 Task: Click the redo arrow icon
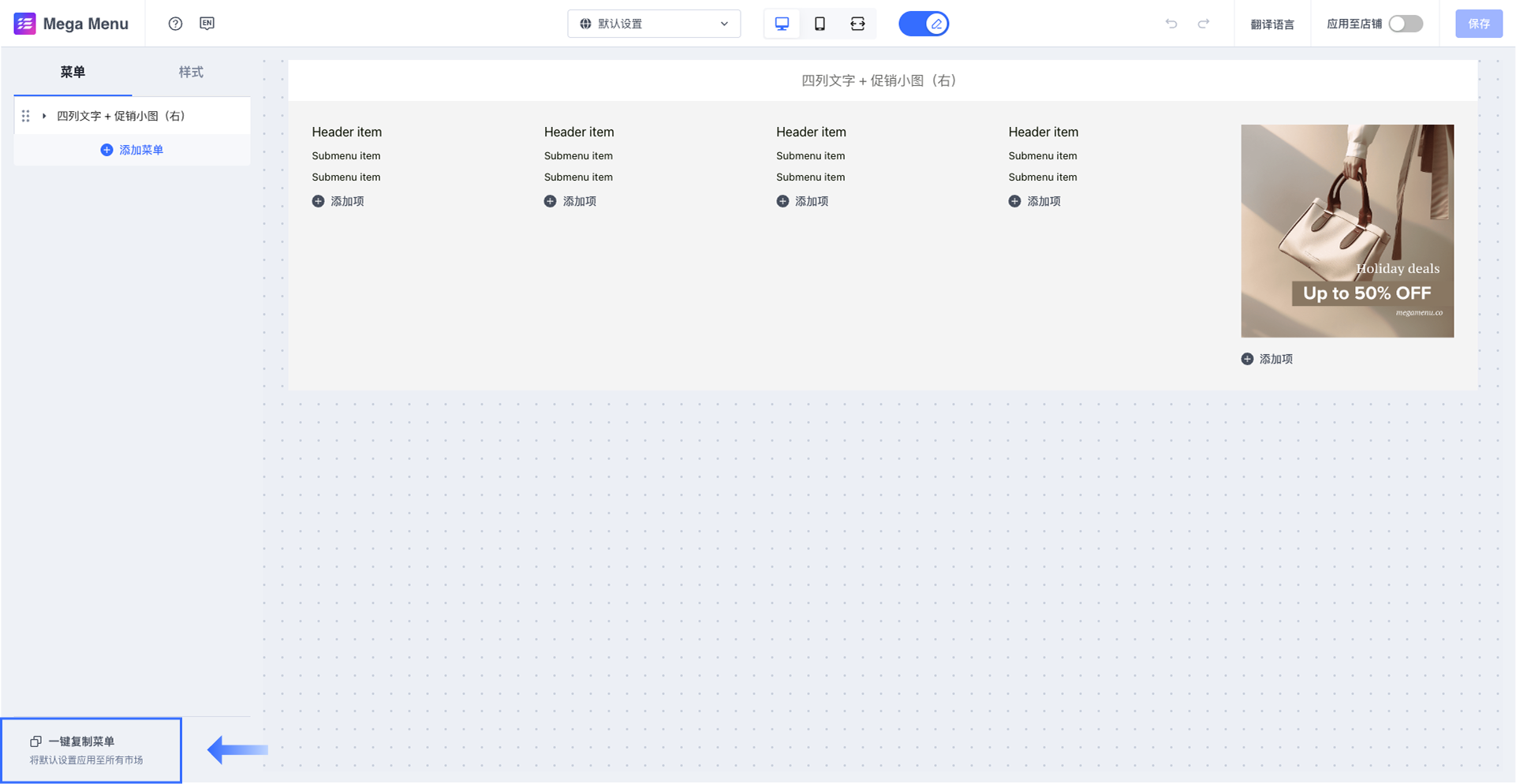pyautogui.click(x=1204, y=24)
